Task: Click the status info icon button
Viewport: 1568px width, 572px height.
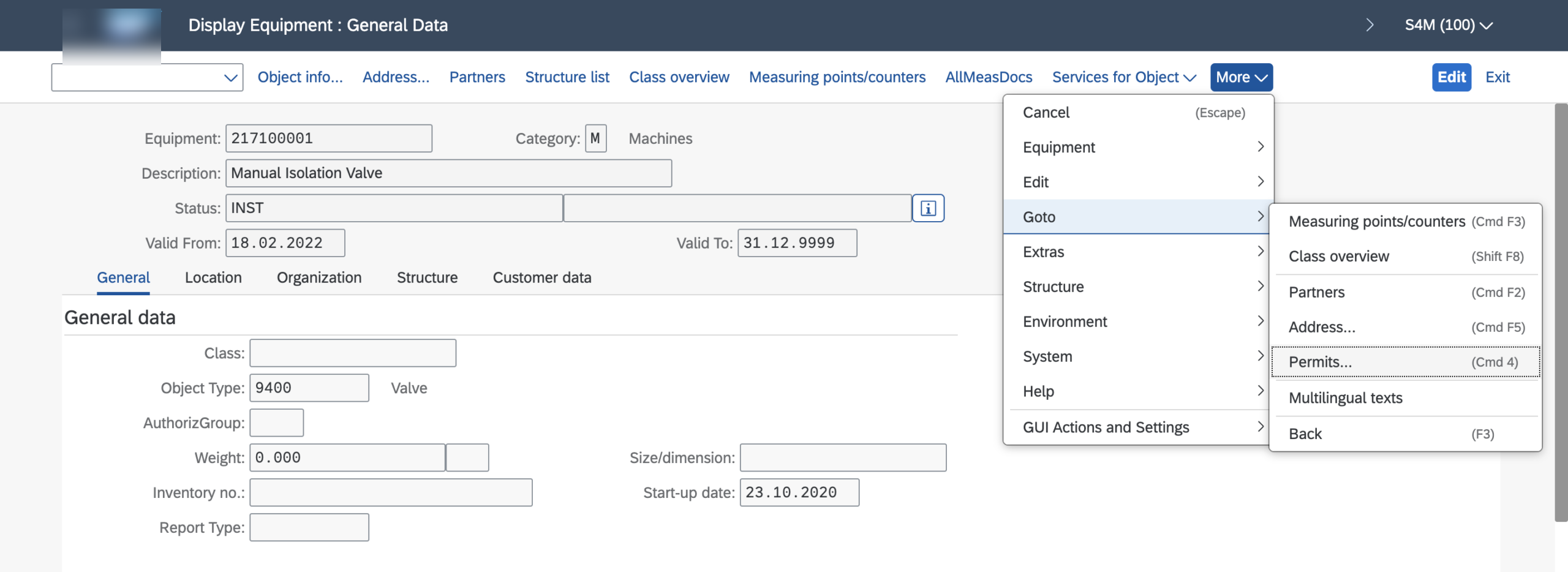Action: click(928, 208)
